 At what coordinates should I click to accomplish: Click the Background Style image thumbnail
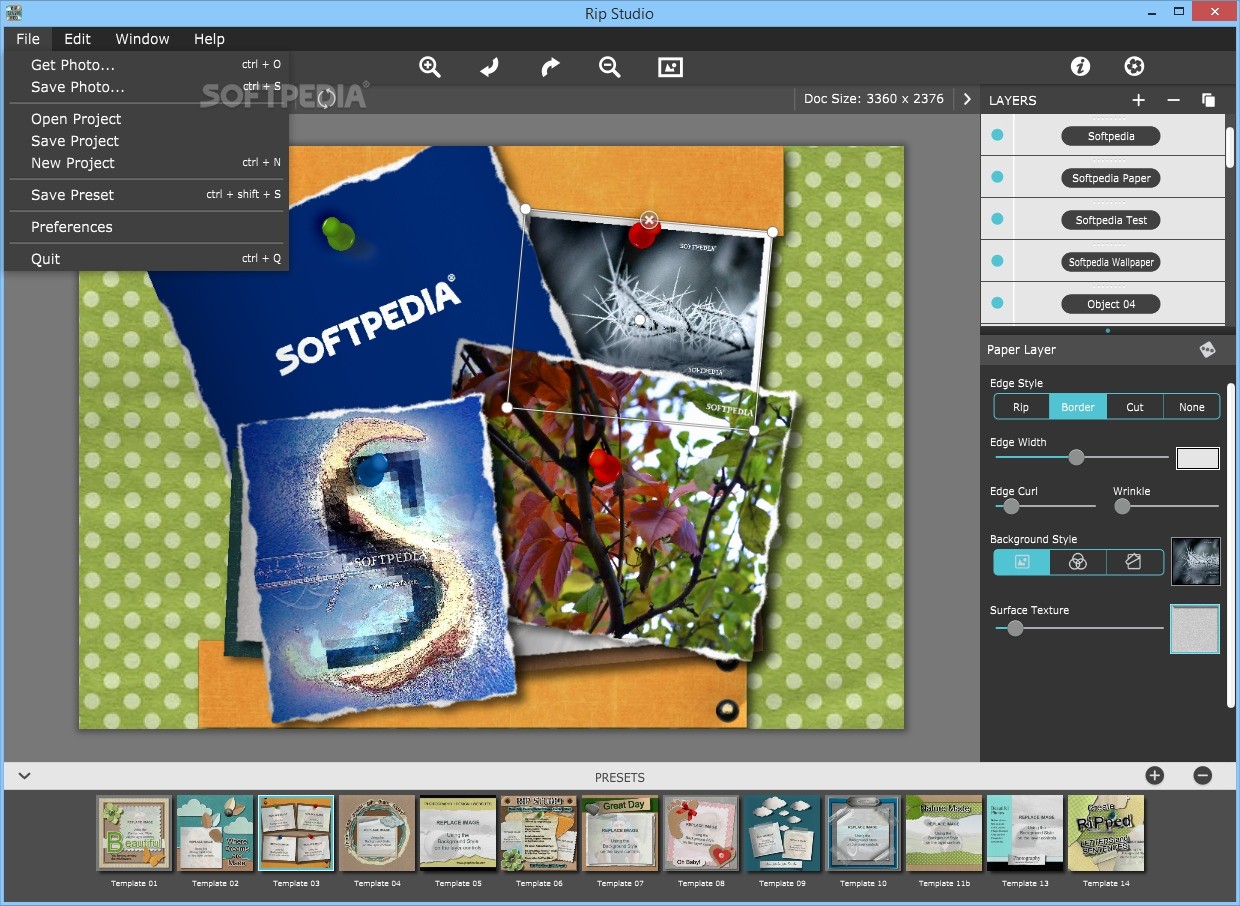pyautogui.click(x=1196, y=561)
